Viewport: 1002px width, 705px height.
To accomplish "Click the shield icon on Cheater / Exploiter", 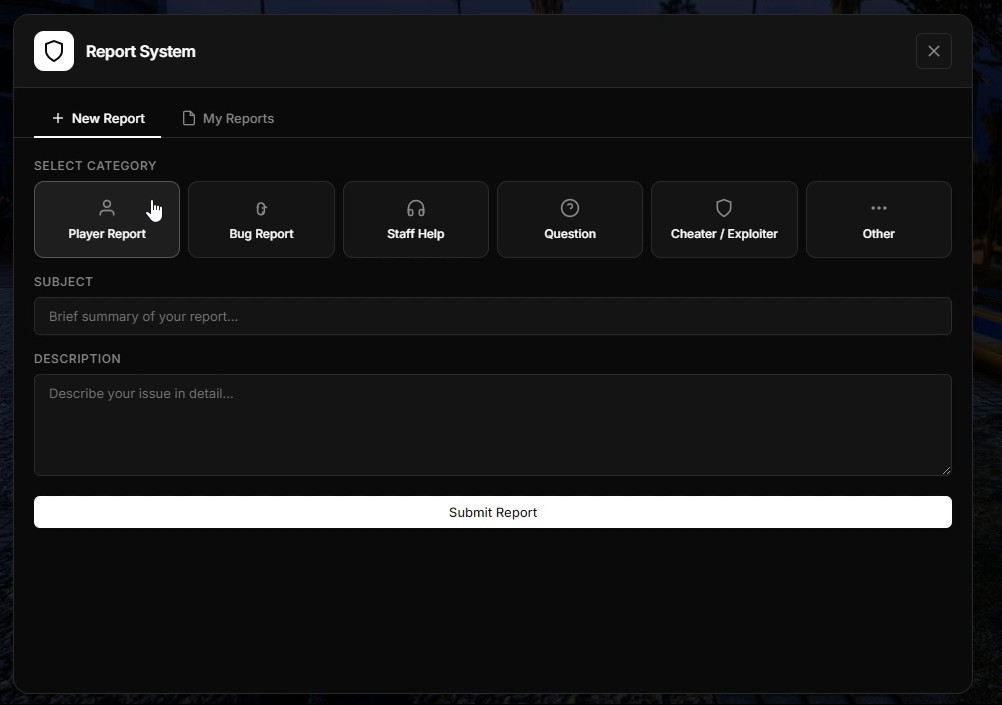I will click(x=724, y=208).
